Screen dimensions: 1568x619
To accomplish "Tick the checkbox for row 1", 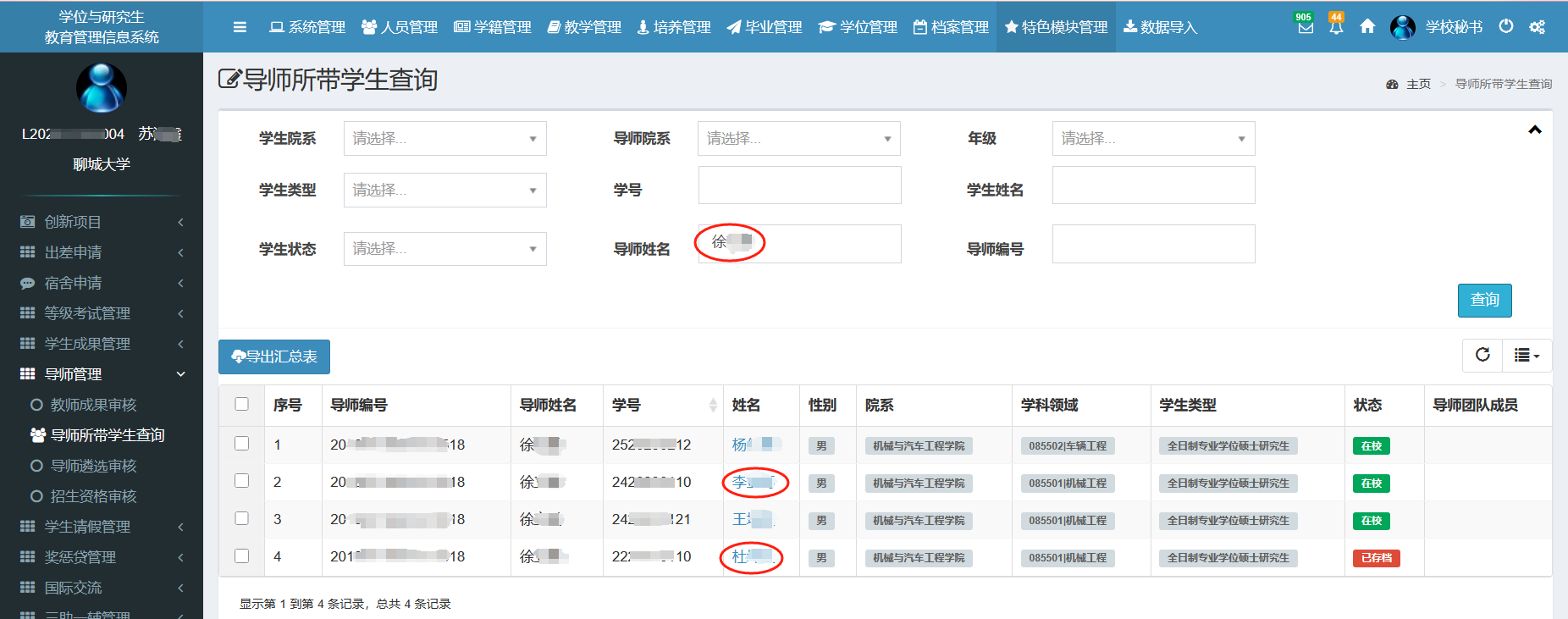I will [x=242, y=444].
